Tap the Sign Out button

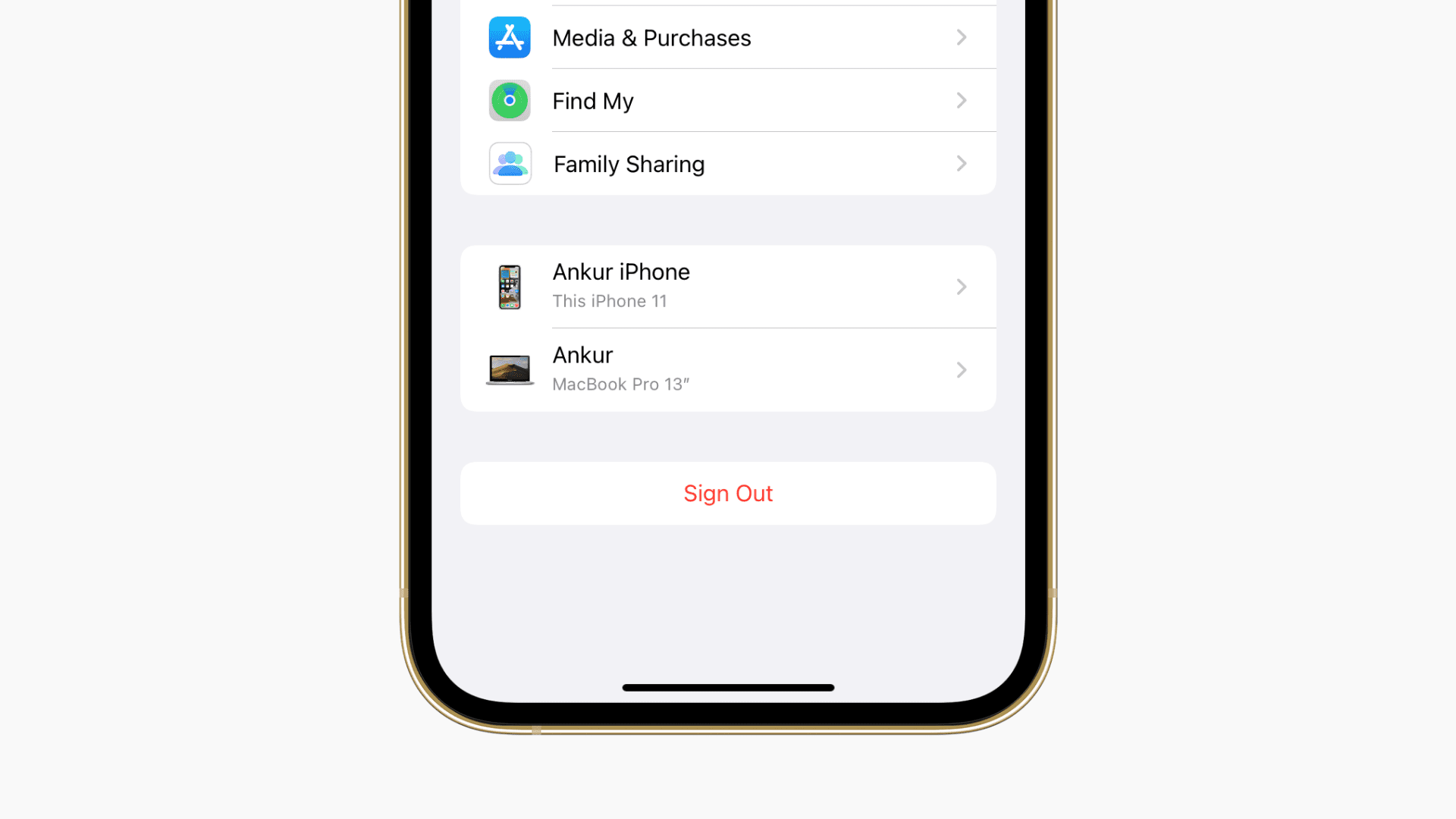tap(727, 493)
